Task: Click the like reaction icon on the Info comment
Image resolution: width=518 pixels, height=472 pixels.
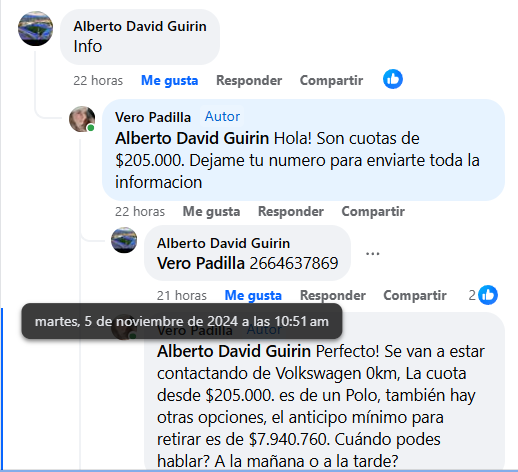Action: (x=393, y=79)
